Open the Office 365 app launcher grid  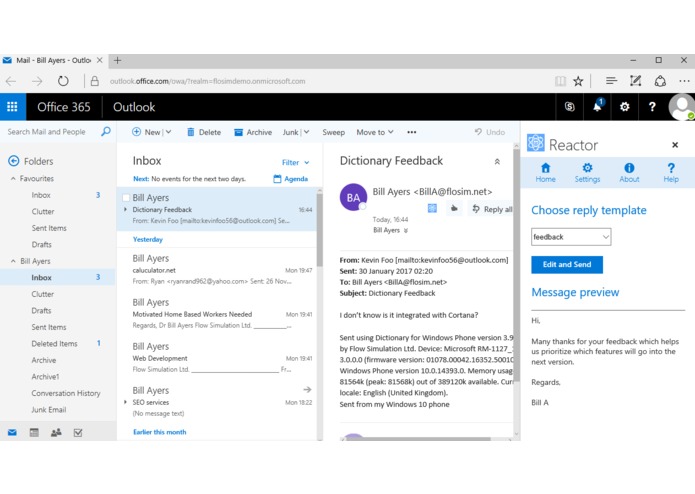coord(12,107)
